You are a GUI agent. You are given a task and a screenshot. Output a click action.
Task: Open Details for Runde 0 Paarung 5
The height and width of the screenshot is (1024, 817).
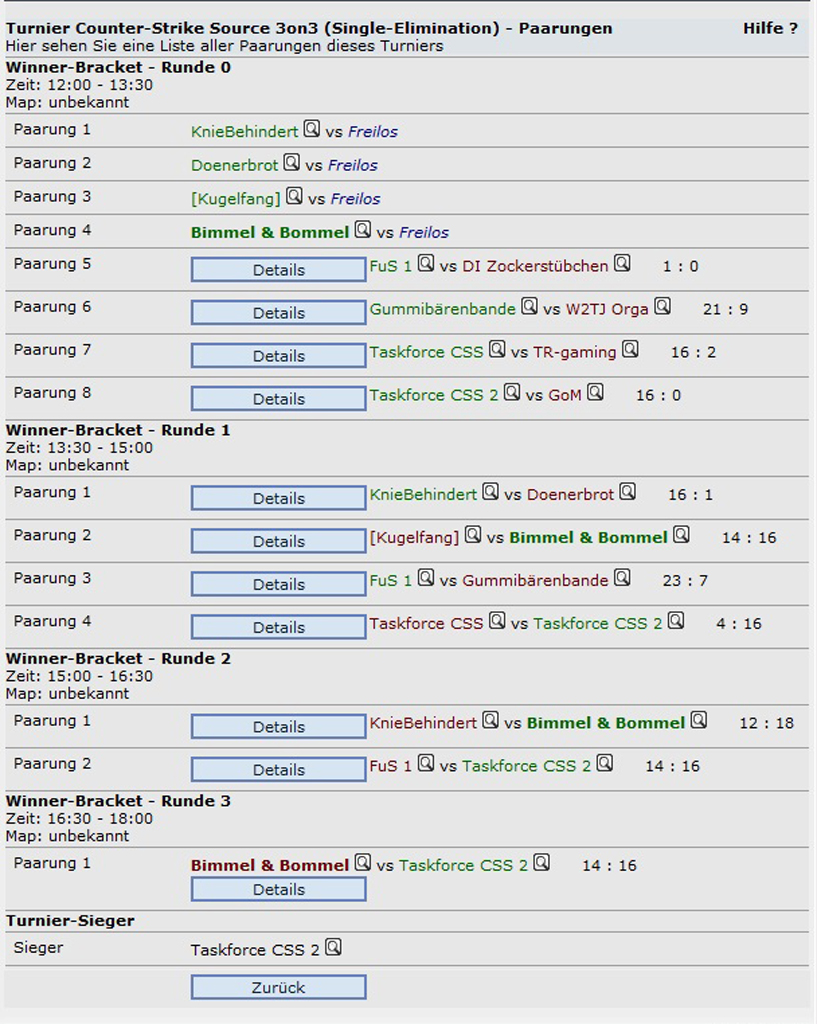[x=279, y=270]
